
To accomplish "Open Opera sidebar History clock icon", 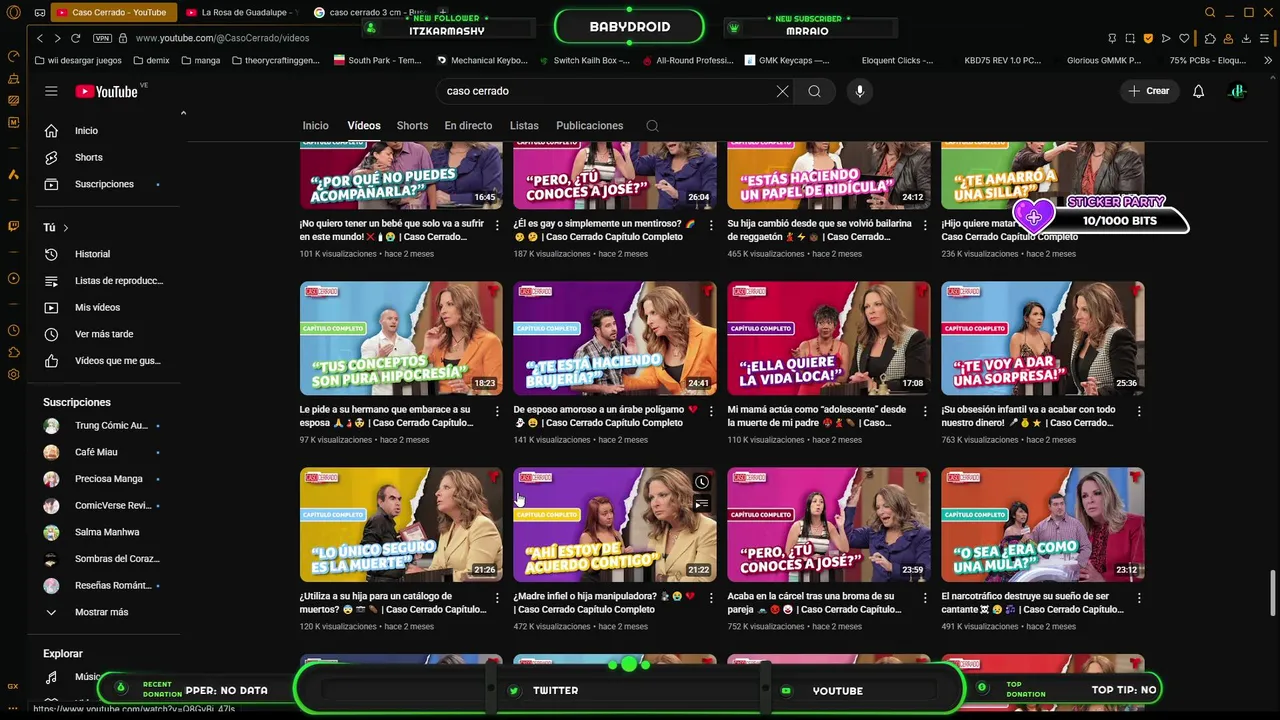I will pyautogui.click(x=13, y=330).
